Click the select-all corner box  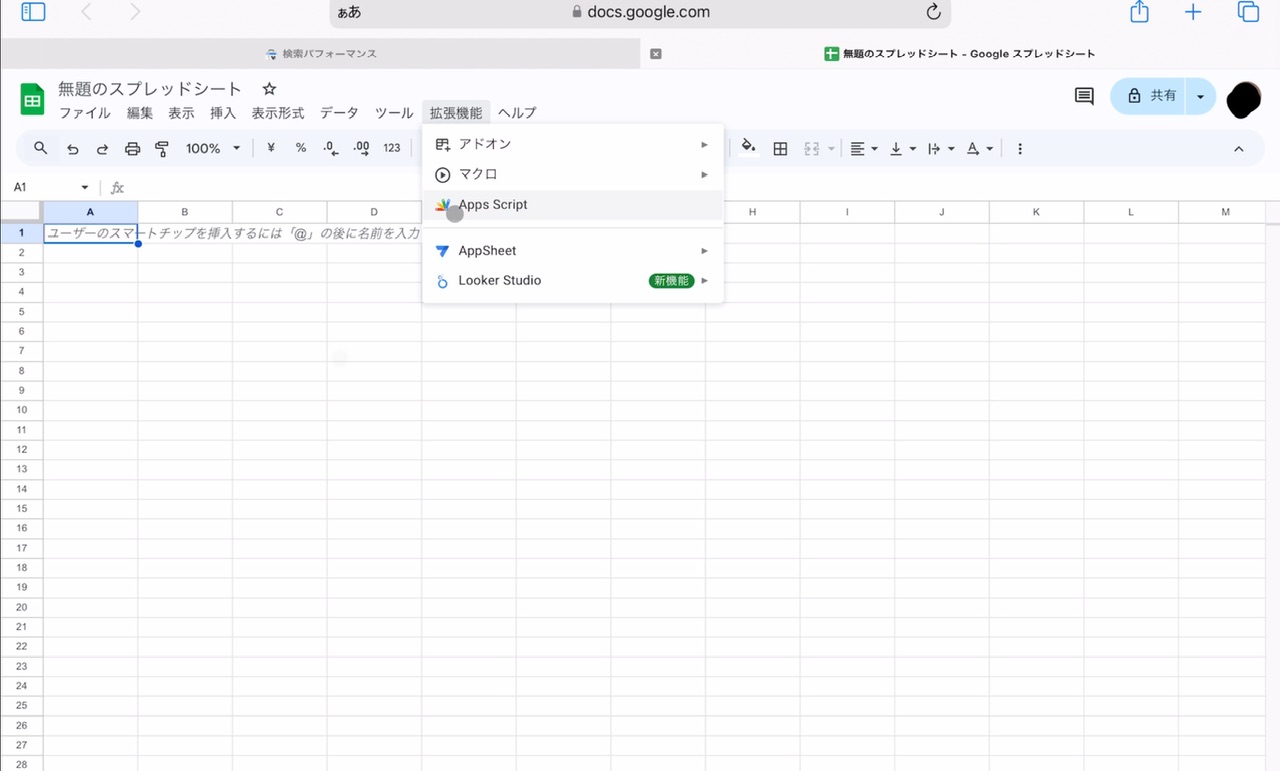[x=21, y=212]
